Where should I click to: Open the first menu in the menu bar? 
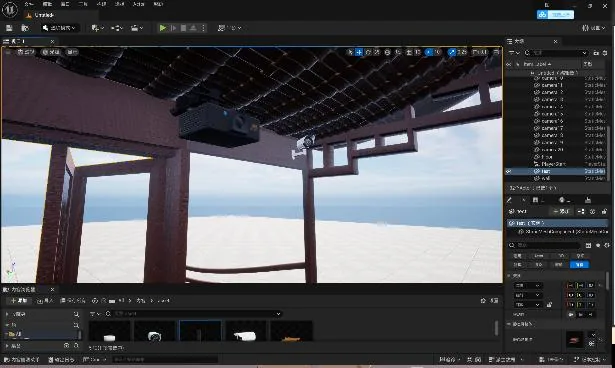(x=29, y=4)
